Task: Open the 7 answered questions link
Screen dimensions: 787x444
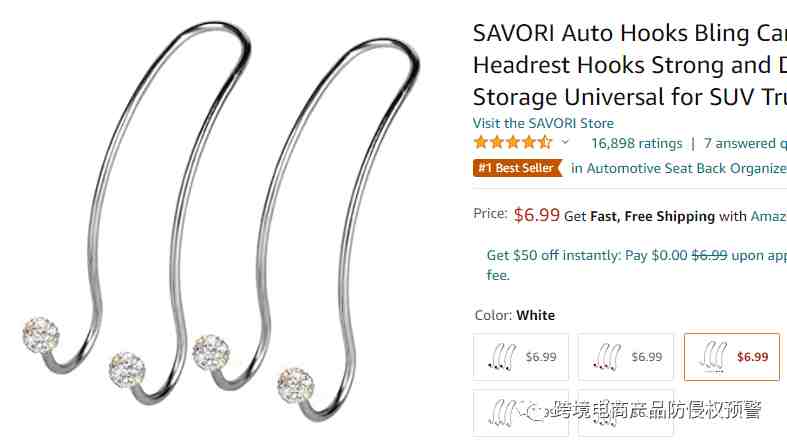Action: (745, 143)
